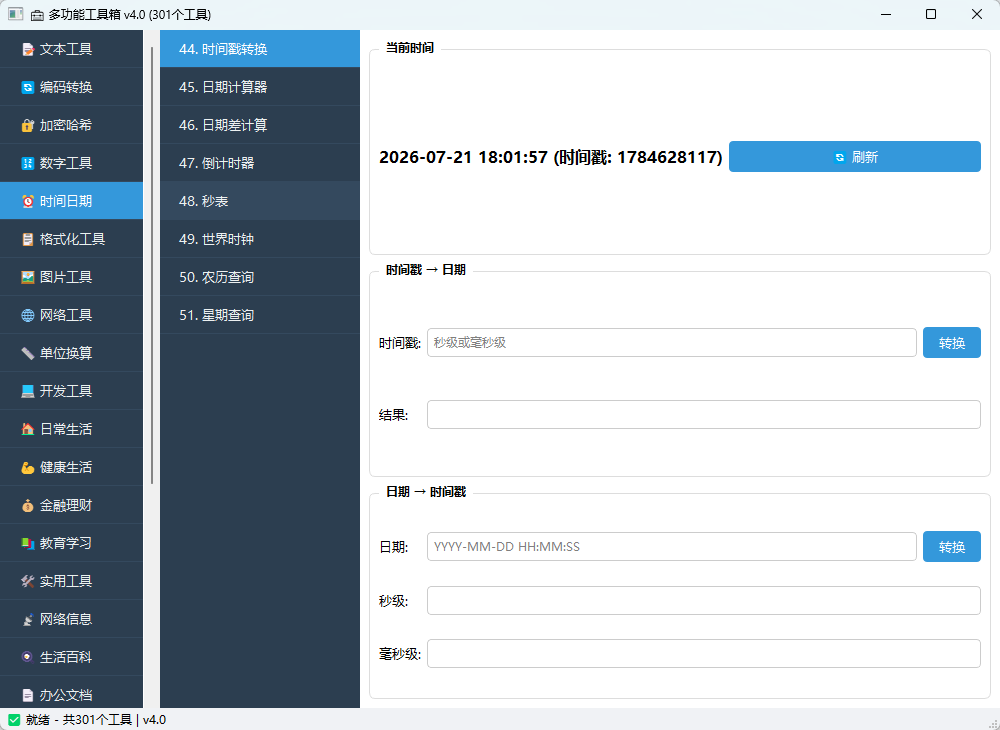Click the 数字工具 icon
The height and width of the screenshot is (730, 1000).
coord(27,163)
